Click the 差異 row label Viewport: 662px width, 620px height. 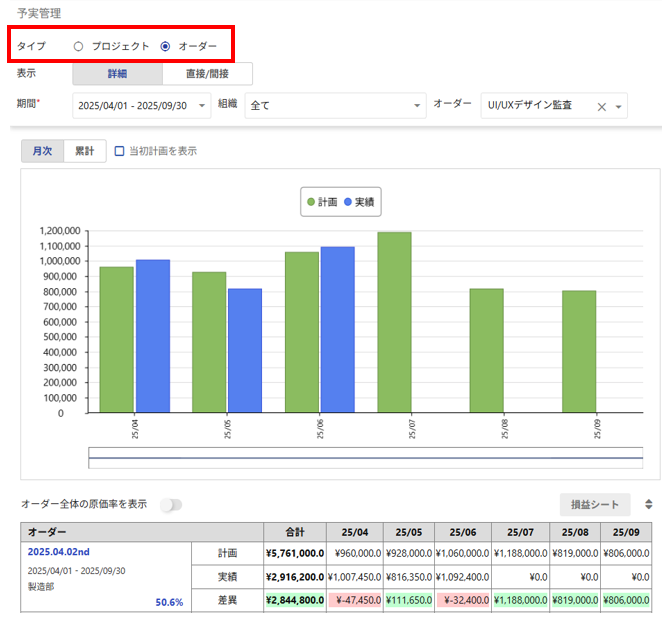point(227,600)
